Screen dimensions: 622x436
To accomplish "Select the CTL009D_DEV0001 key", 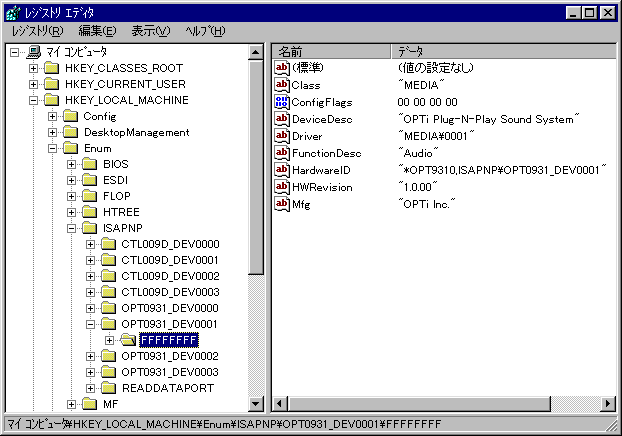I will 170,260.
